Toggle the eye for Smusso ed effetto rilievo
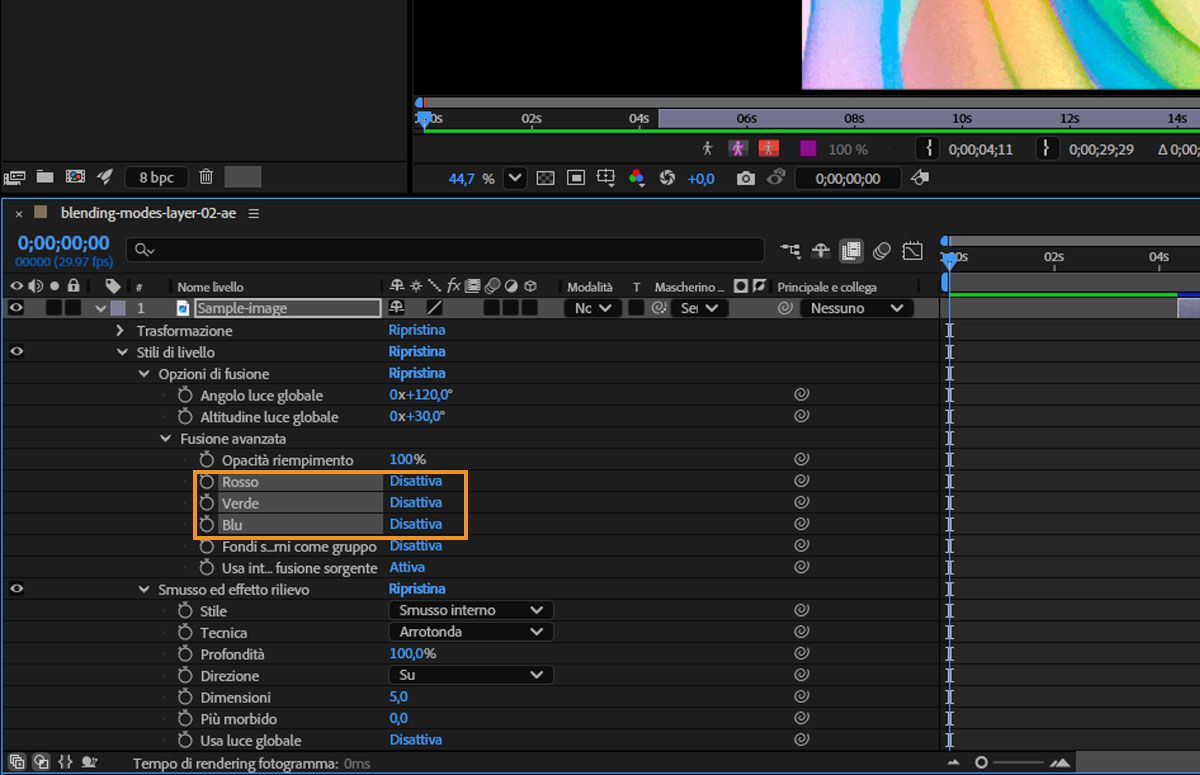This screenshot has height=775, width=1200. tap(16, 589)
